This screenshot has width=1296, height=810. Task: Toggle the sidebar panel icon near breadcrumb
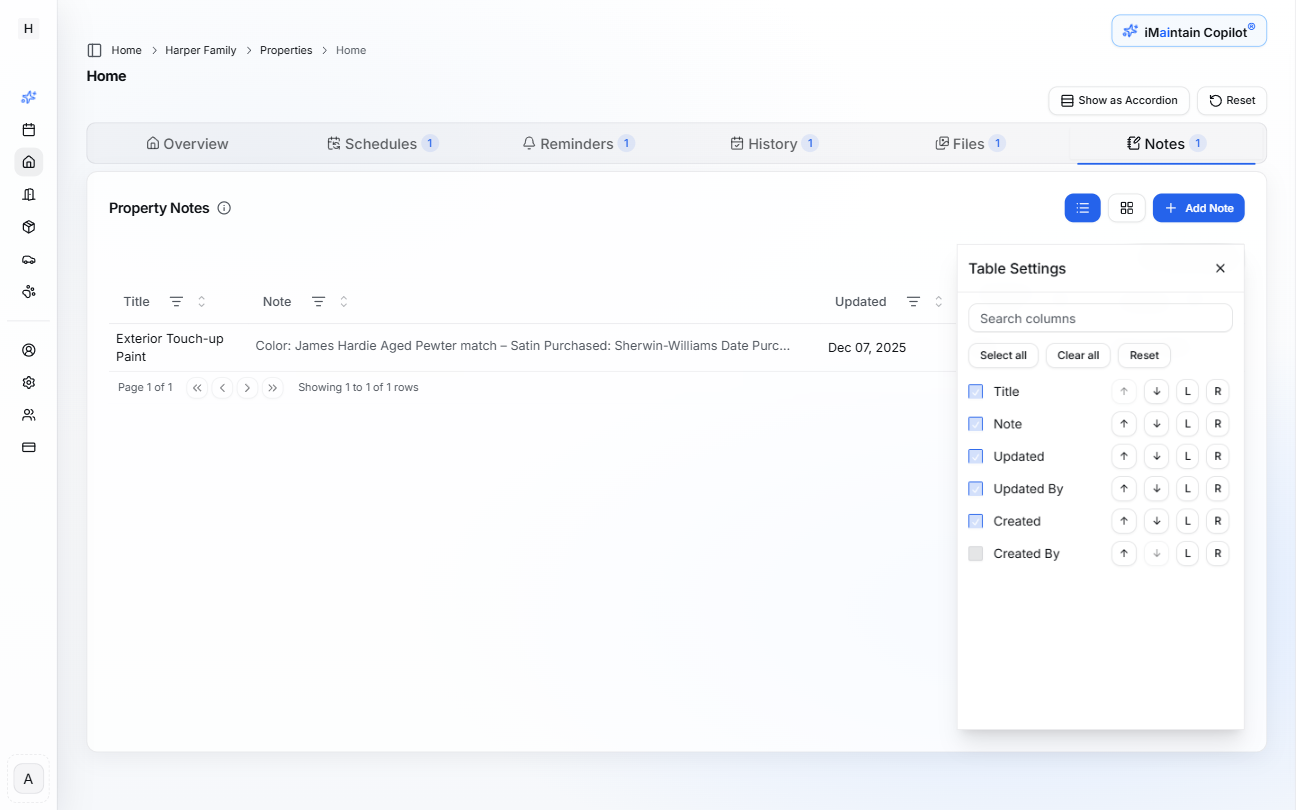[95, 50]
